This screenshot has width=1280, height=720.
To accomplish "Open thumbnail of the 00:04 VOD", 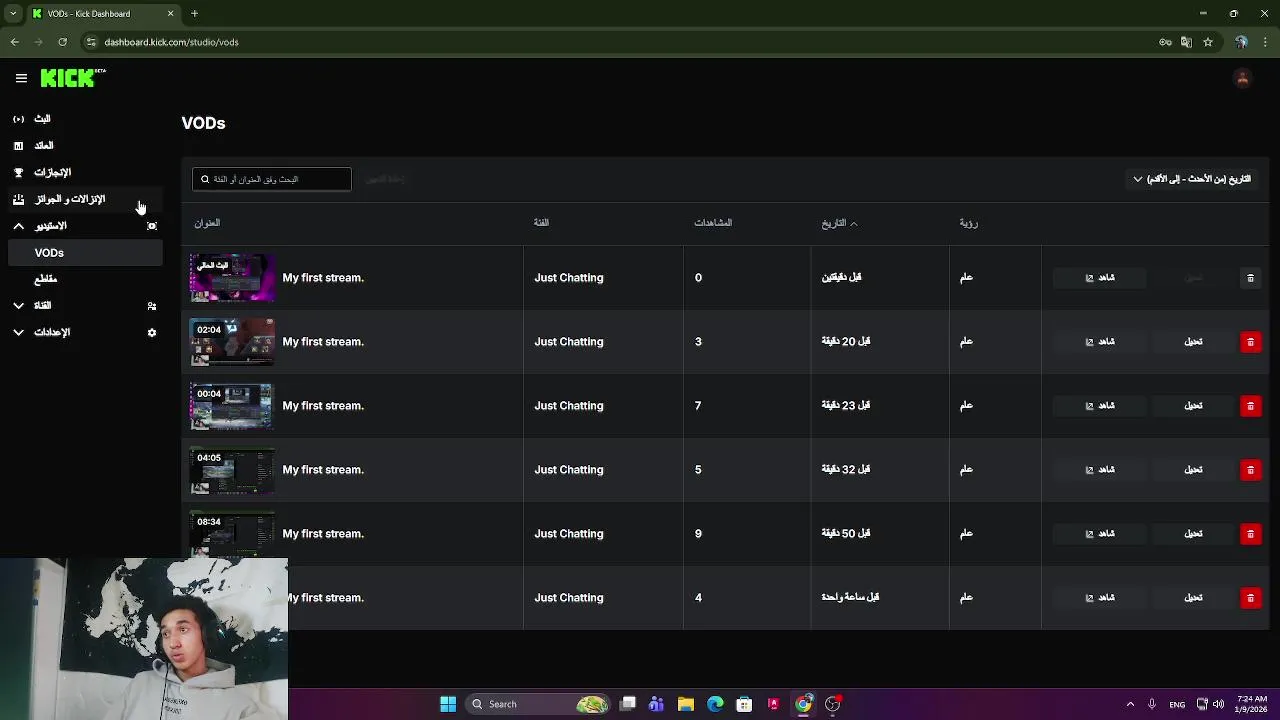I will (232, 406).
